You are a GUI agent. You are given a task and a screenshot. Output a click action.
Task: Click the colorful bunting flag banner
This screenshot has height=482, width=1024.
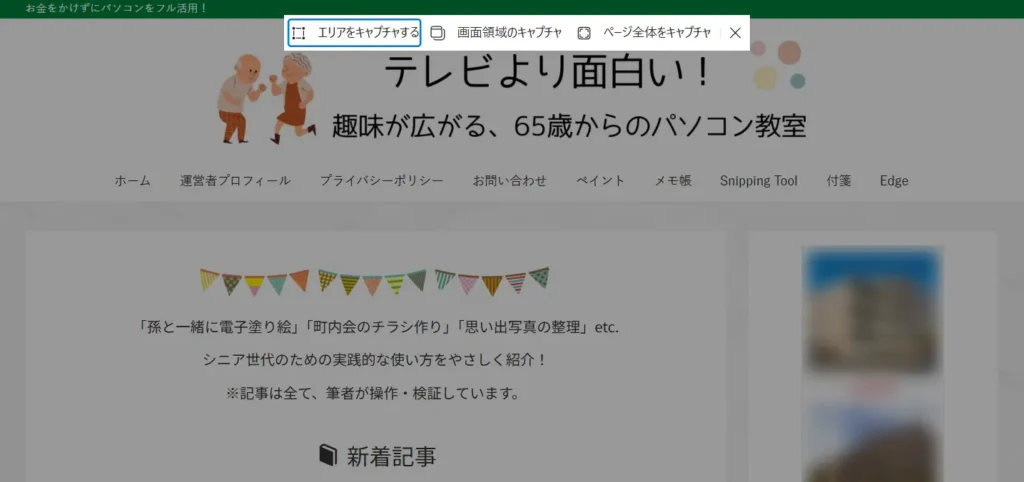pyautogui.click(x=374, y=281)
